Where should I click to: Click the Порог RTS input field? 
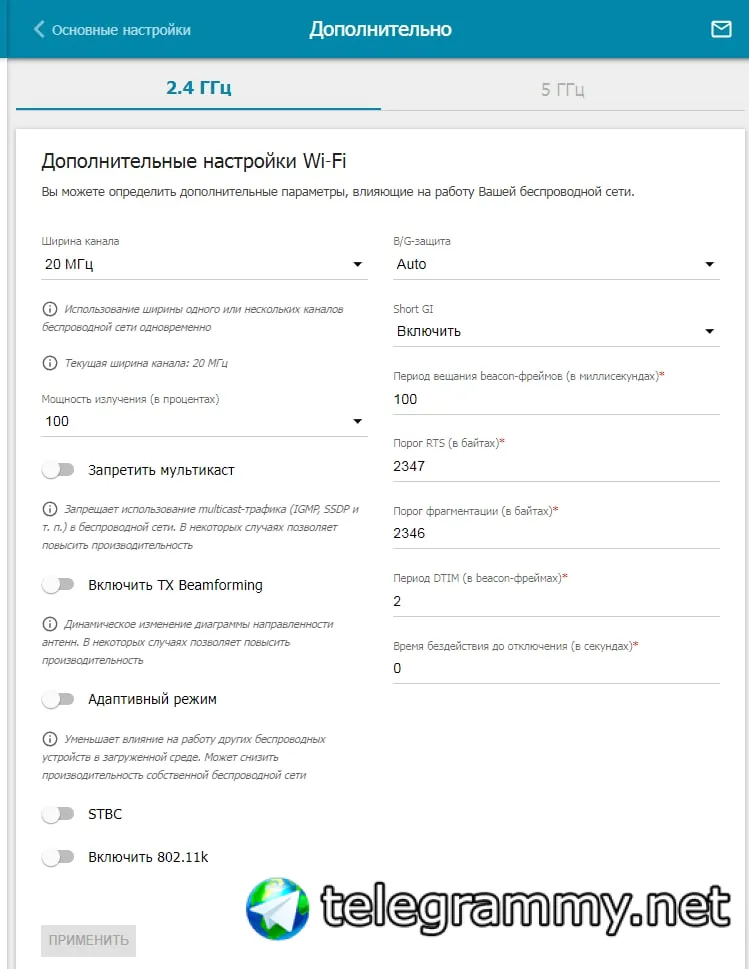click(556, 466)
